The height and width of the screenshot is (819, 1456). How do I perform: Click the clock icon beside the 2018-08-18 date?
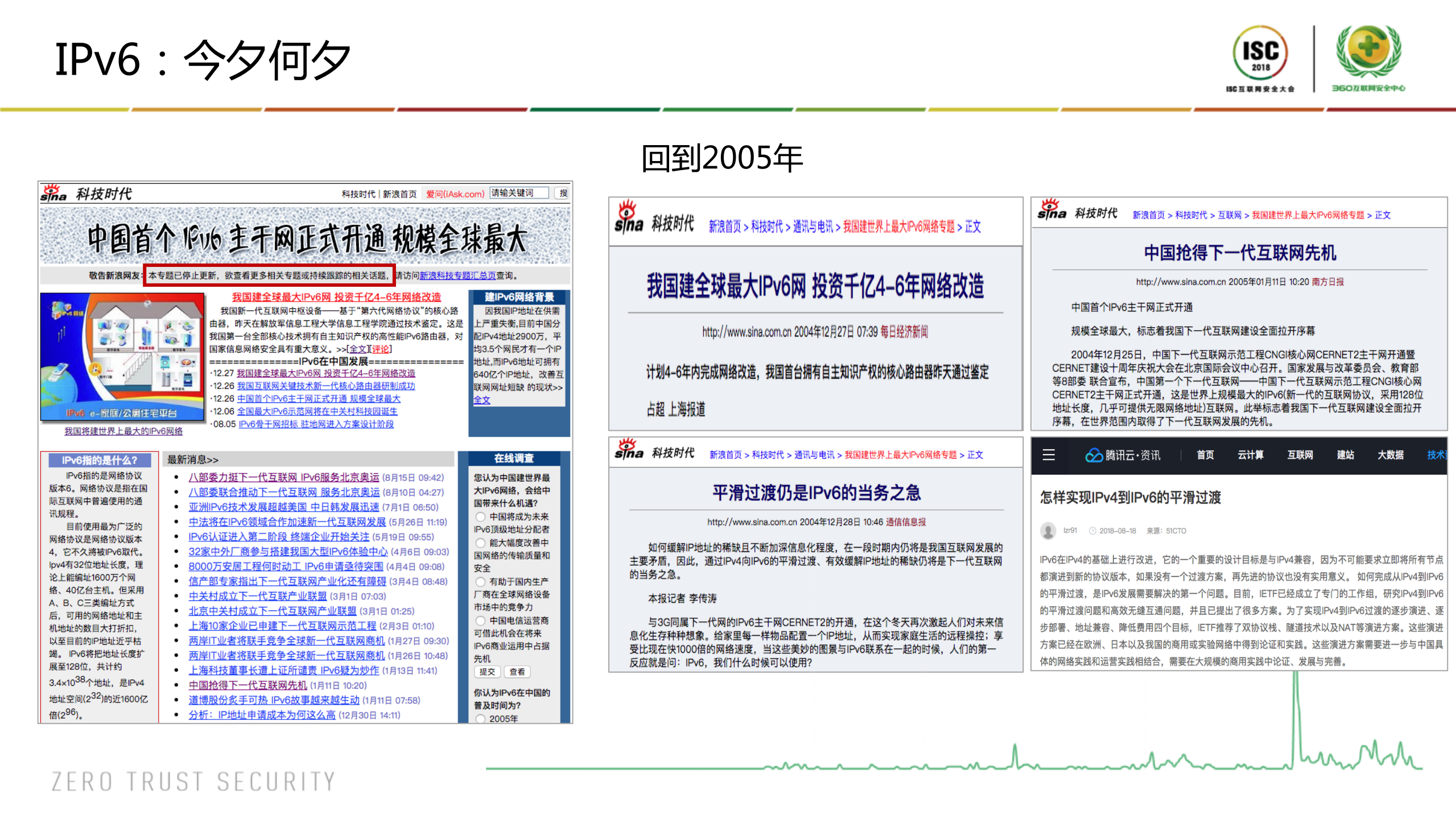(x=1092, y=530)
